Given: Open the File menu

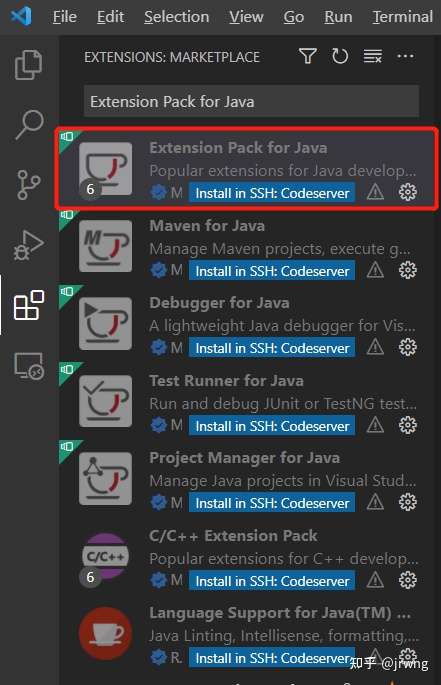Looking at the screenshot, I should pos(65,17).
